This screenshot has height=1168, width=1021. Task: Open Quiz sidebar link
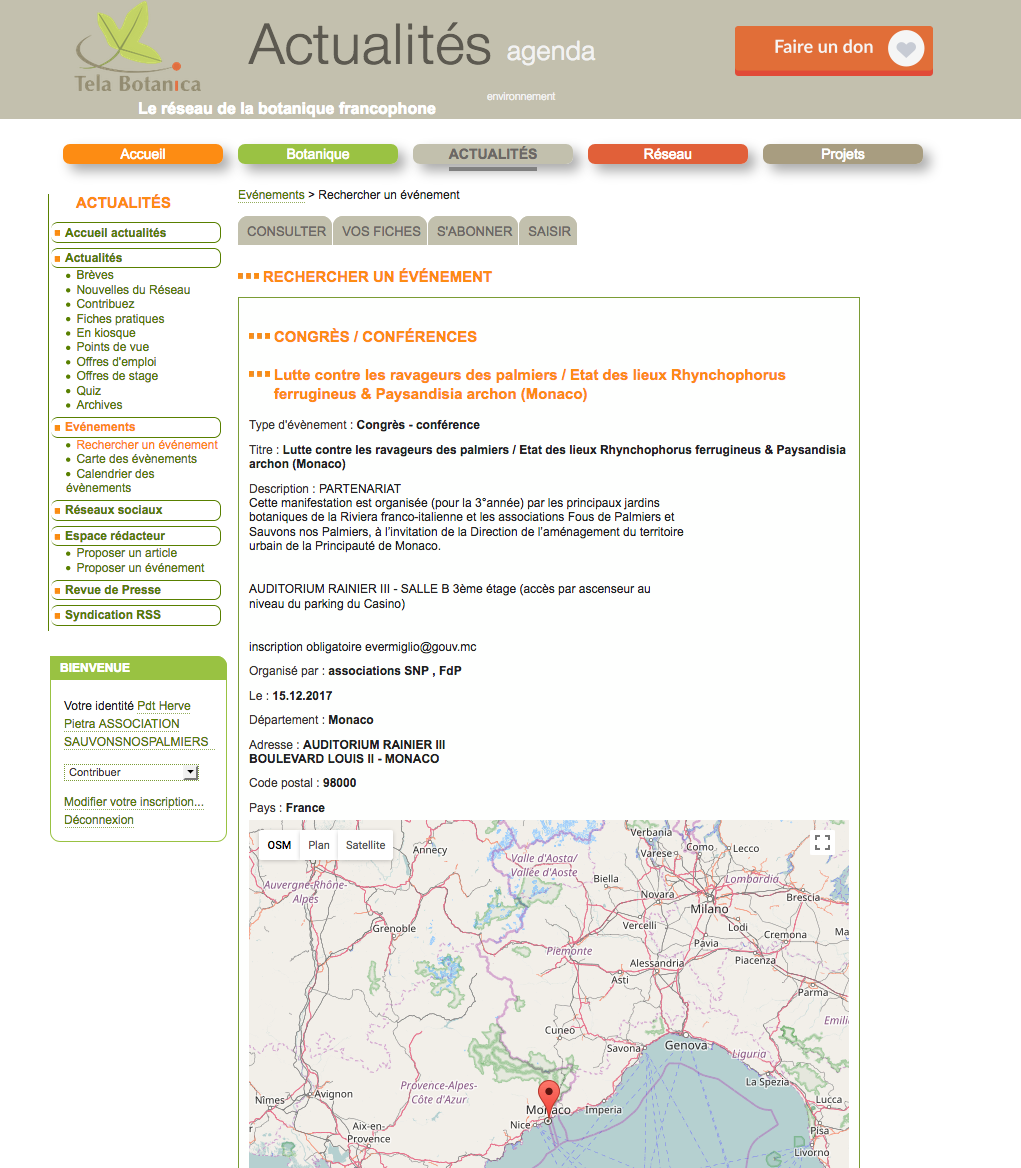click(89, 391)
